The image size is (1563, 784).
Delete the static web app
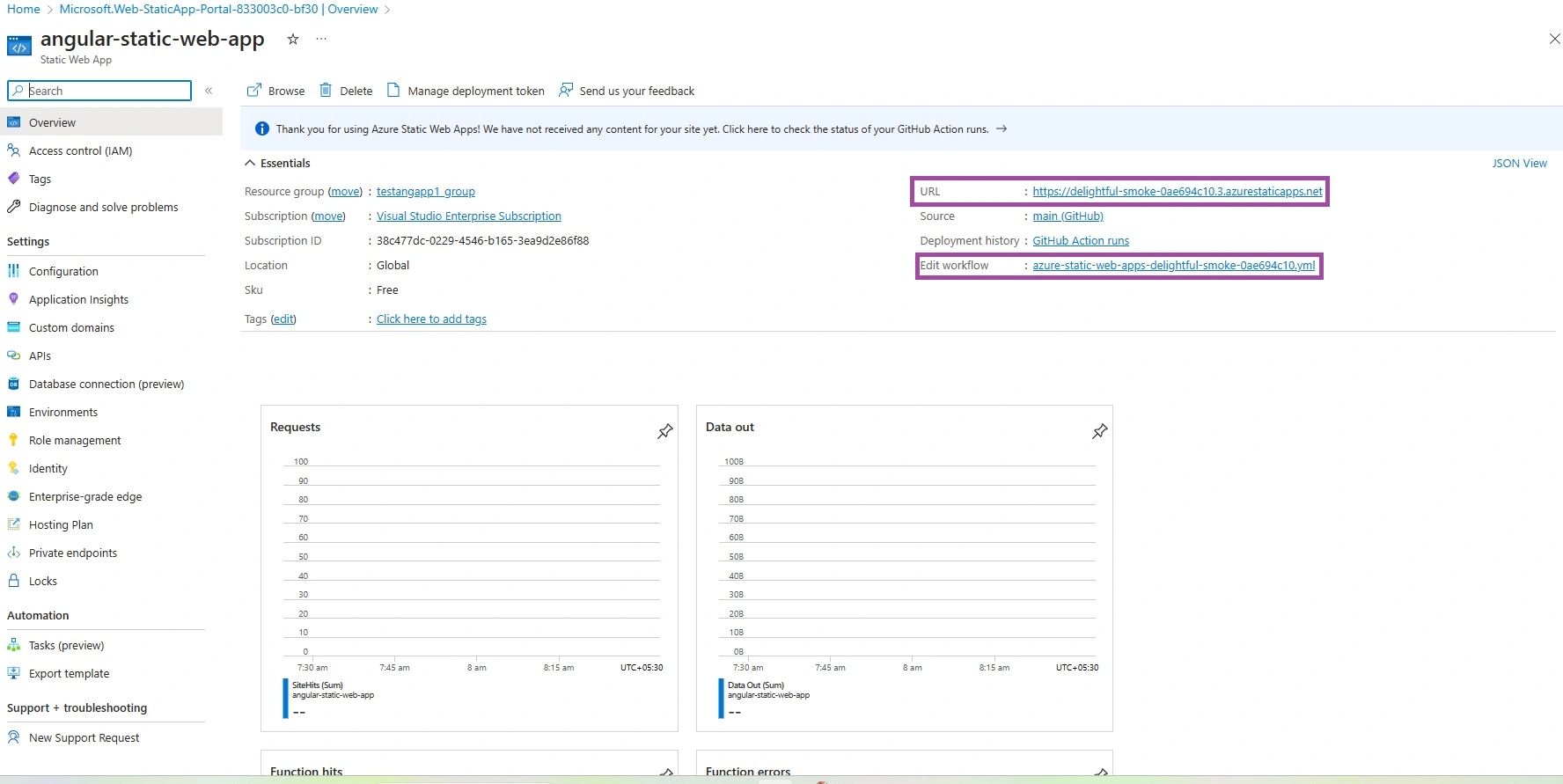pos(346,91)
